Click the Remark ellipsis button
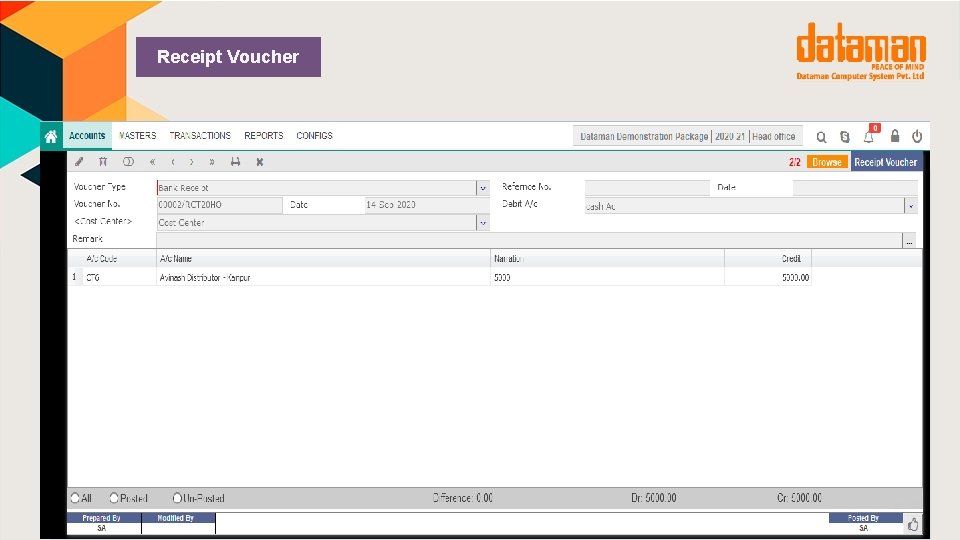The image size is (960, 540). pos(909,241)
